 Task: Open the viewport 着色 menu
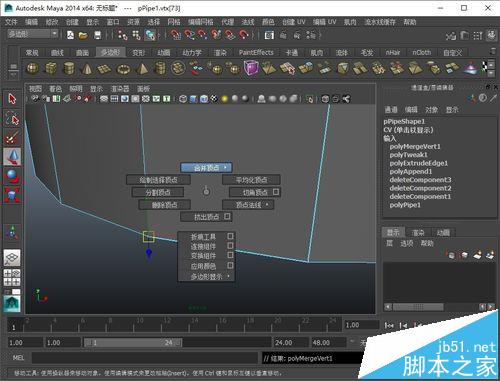[55, 89]
